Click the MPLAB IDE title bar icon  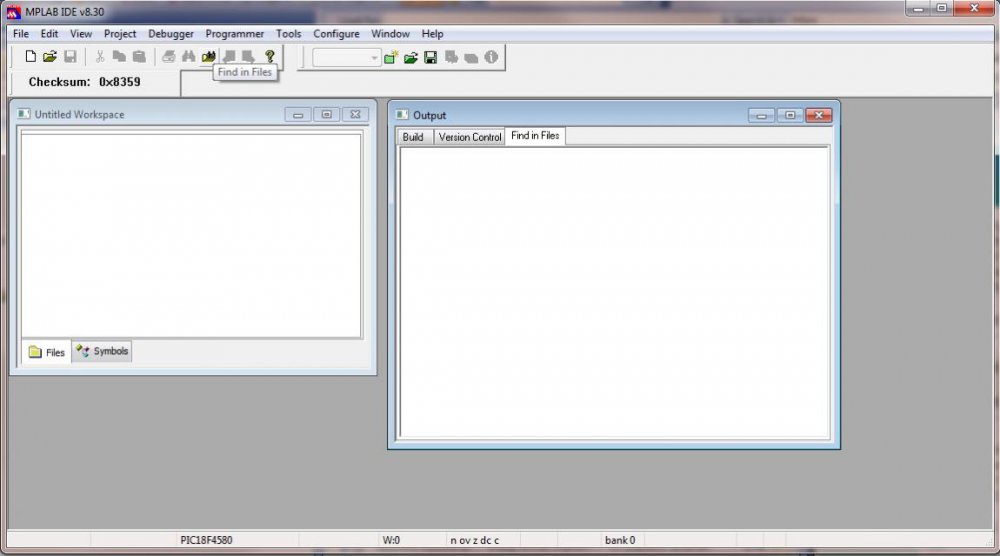[13, 11]
